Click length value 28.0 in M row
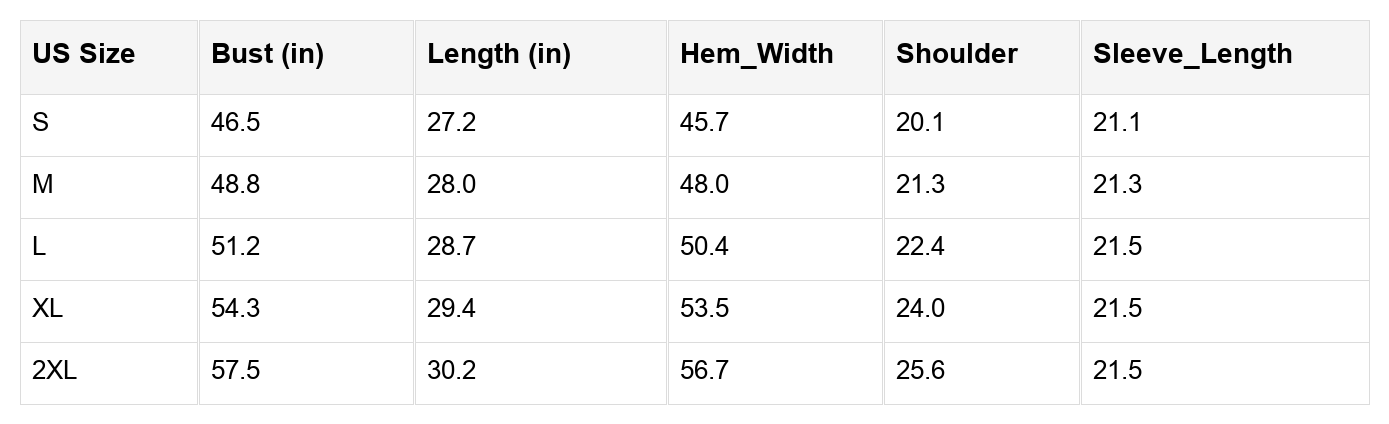This screenshot has height=424, width=1389. (x=452, y=185)
